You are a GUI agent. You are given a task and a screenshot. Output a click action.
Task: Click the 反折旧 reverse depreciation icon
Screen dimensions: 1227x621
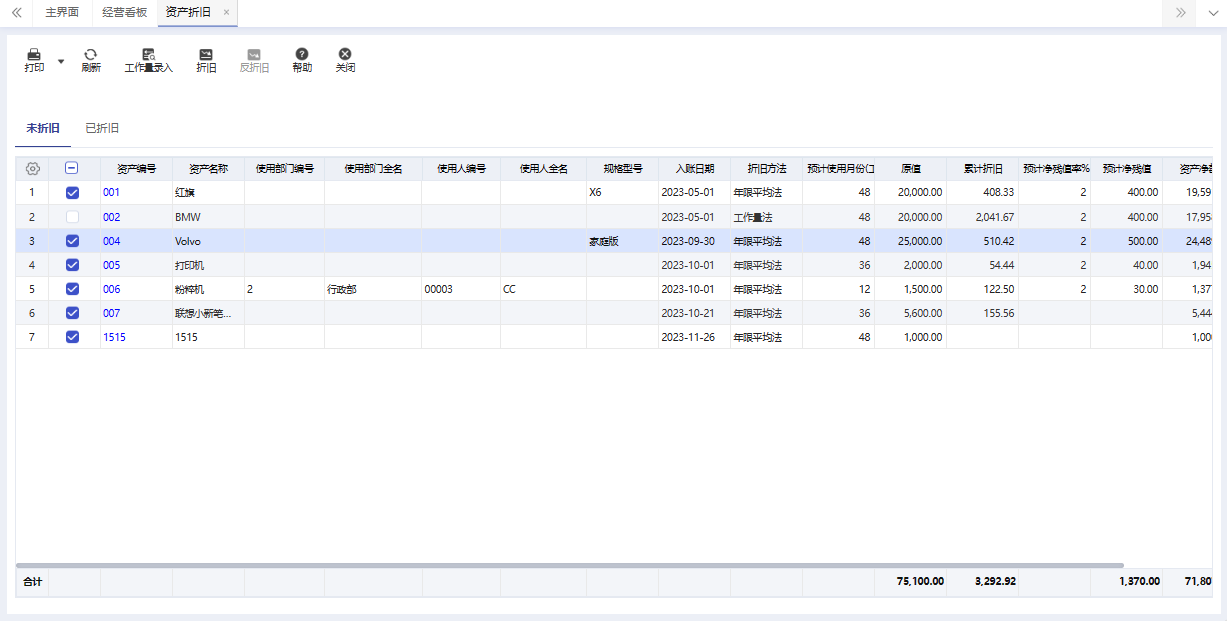pos(254,54)
